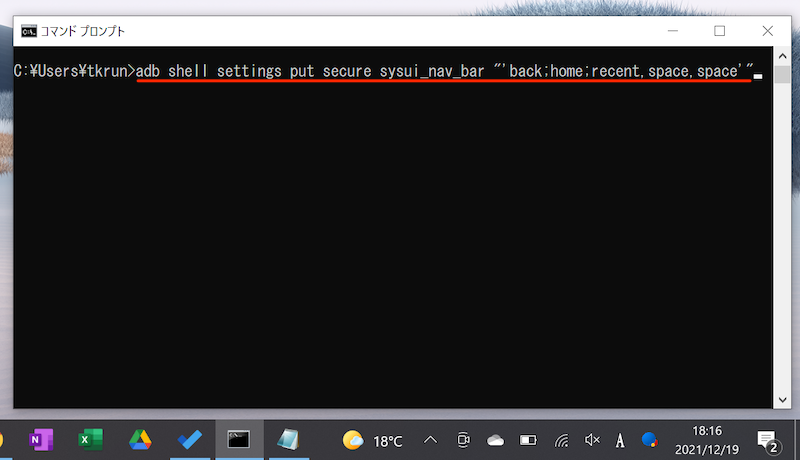Open the notepad-style app in taskbar
800x460 pixels.
[288, 439]
